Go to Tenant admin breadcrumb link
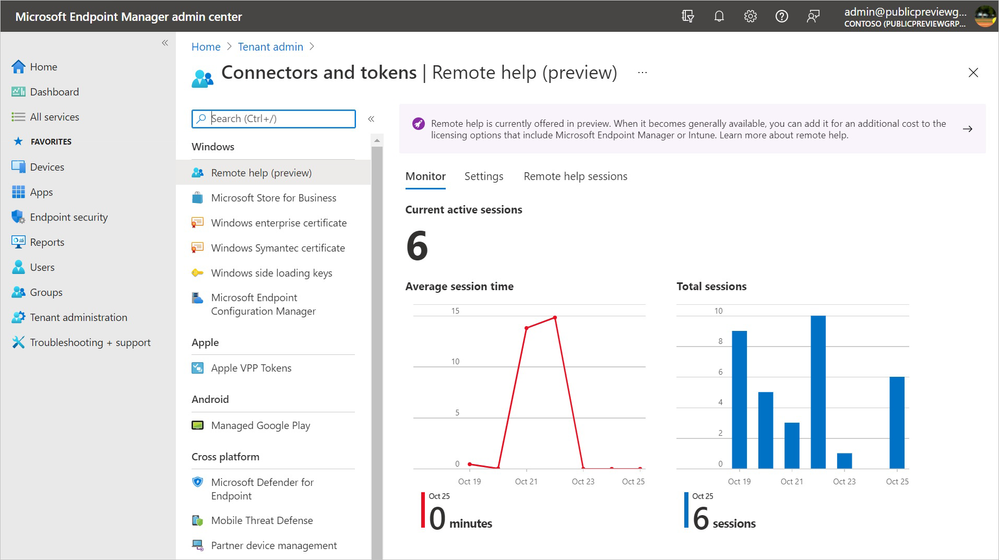The image size is (999, 560). tap(270, 47)
